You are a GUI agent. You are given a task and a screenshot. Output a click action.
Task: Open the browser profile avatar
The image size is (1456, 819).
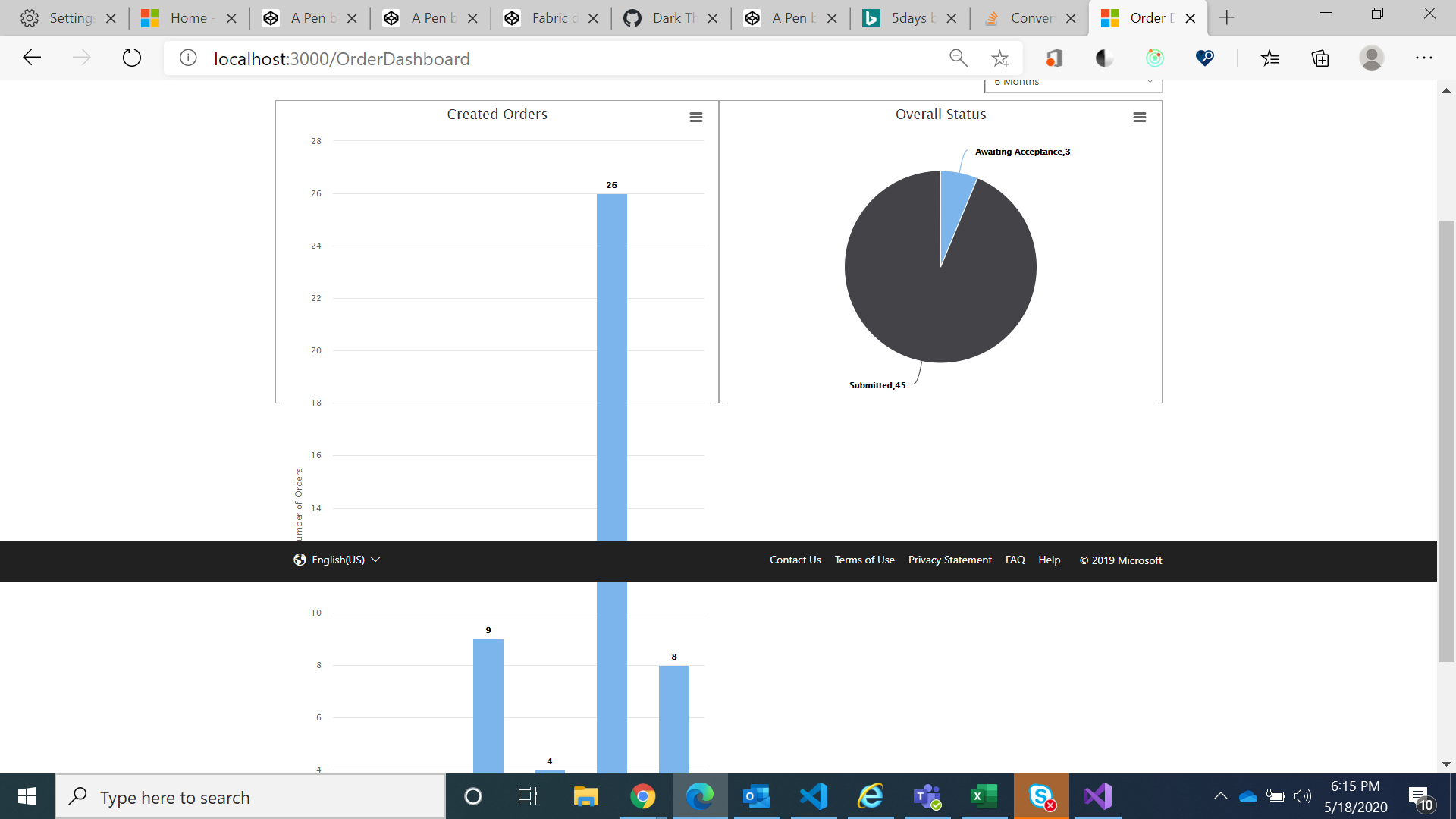tap(1373, 58)
